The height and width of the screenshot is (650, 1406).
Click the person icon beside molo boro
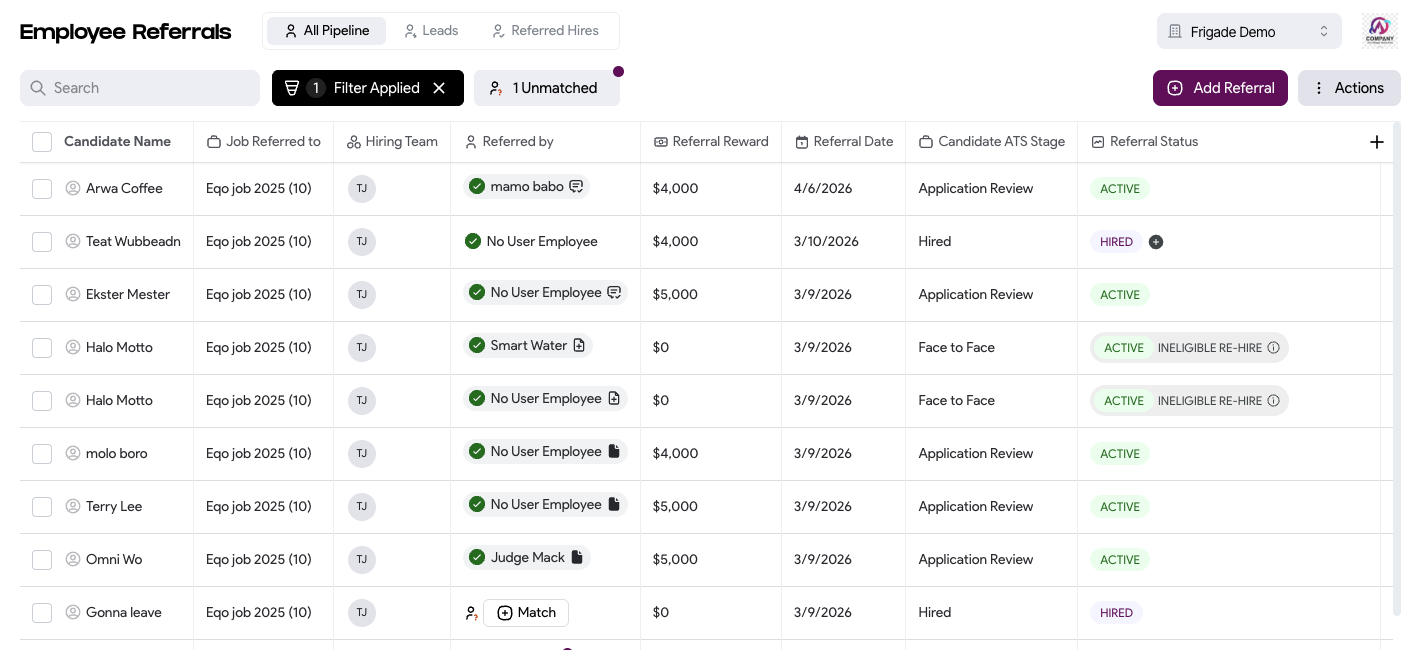(73, 453)
